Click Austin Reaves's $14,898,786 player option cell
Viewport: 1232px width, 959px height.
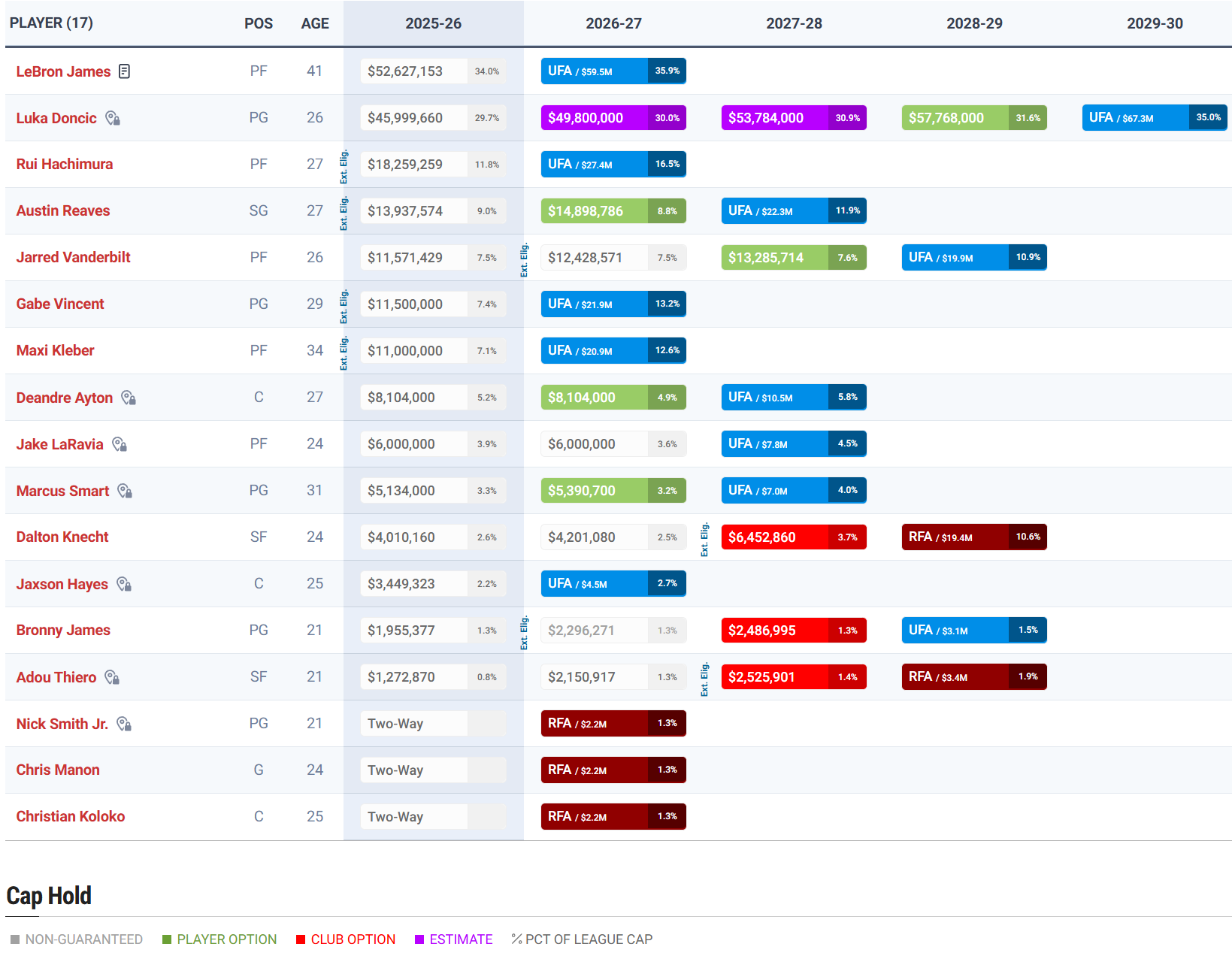tap(614, 211)
